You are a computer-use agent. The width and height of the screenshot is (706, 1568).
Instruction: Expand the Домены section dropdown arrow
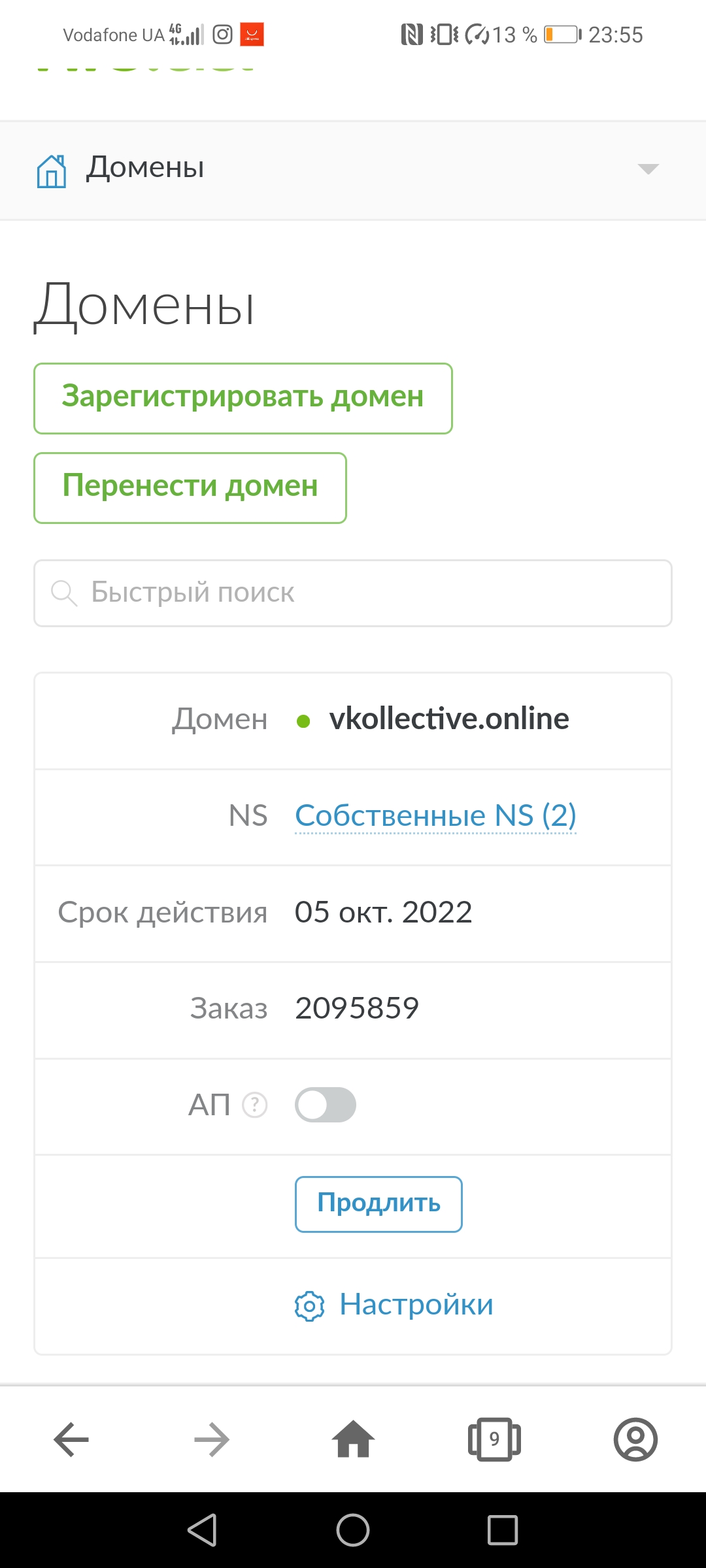(x=648, y=169)
